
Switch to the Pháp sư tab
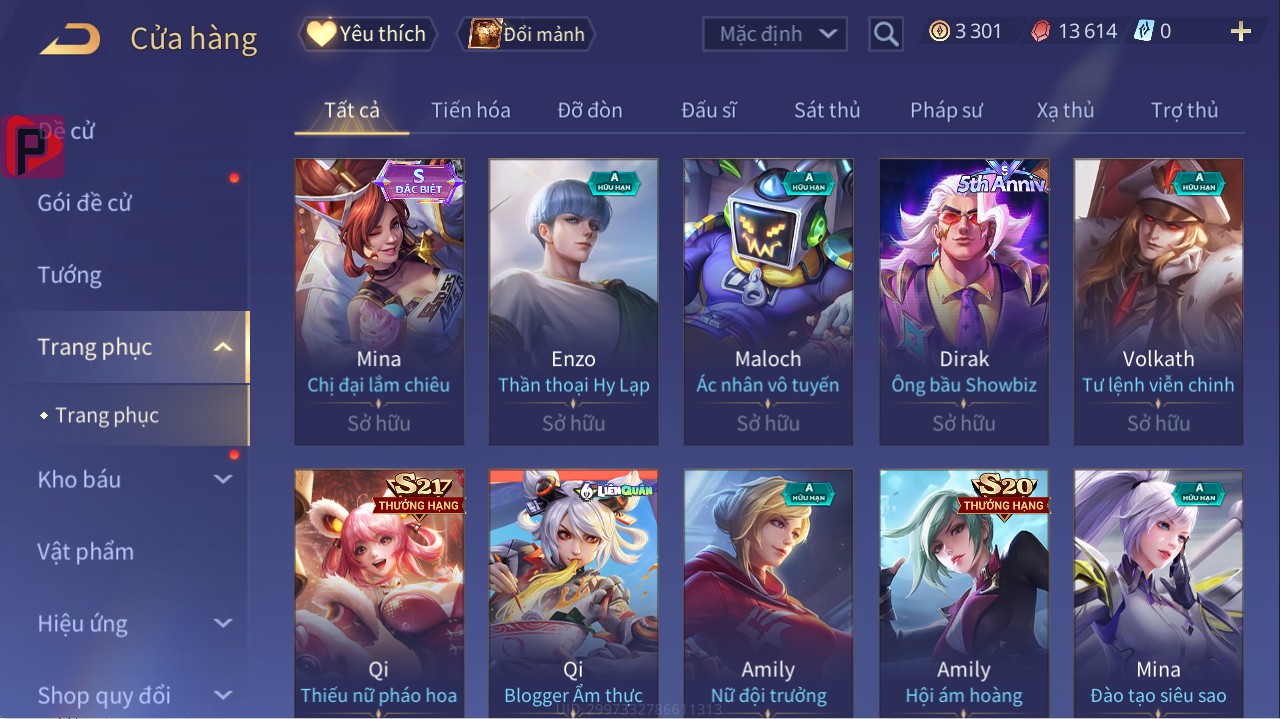(x=946, y=110)
